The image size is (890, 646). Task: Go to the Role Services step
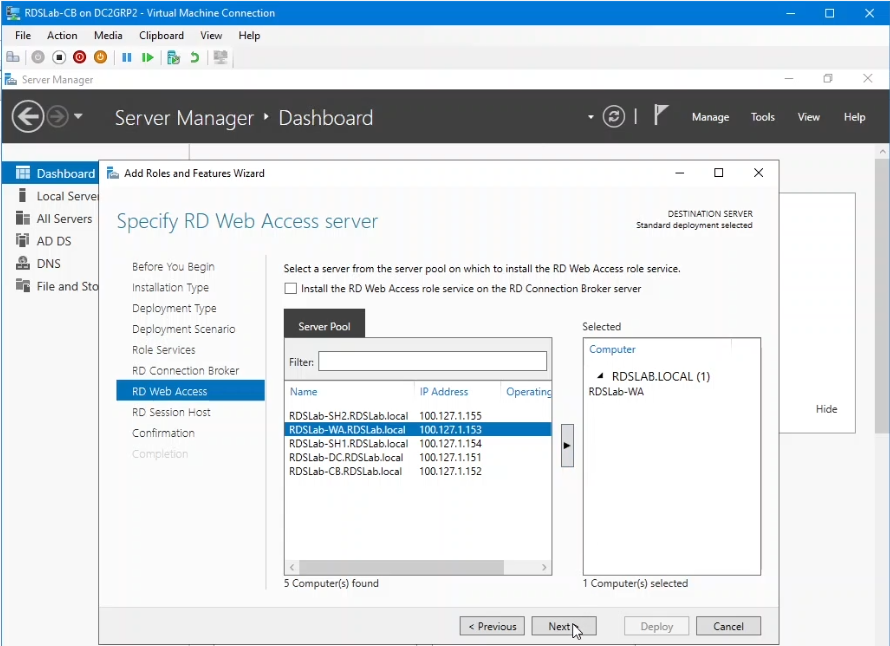pos(163,350)
